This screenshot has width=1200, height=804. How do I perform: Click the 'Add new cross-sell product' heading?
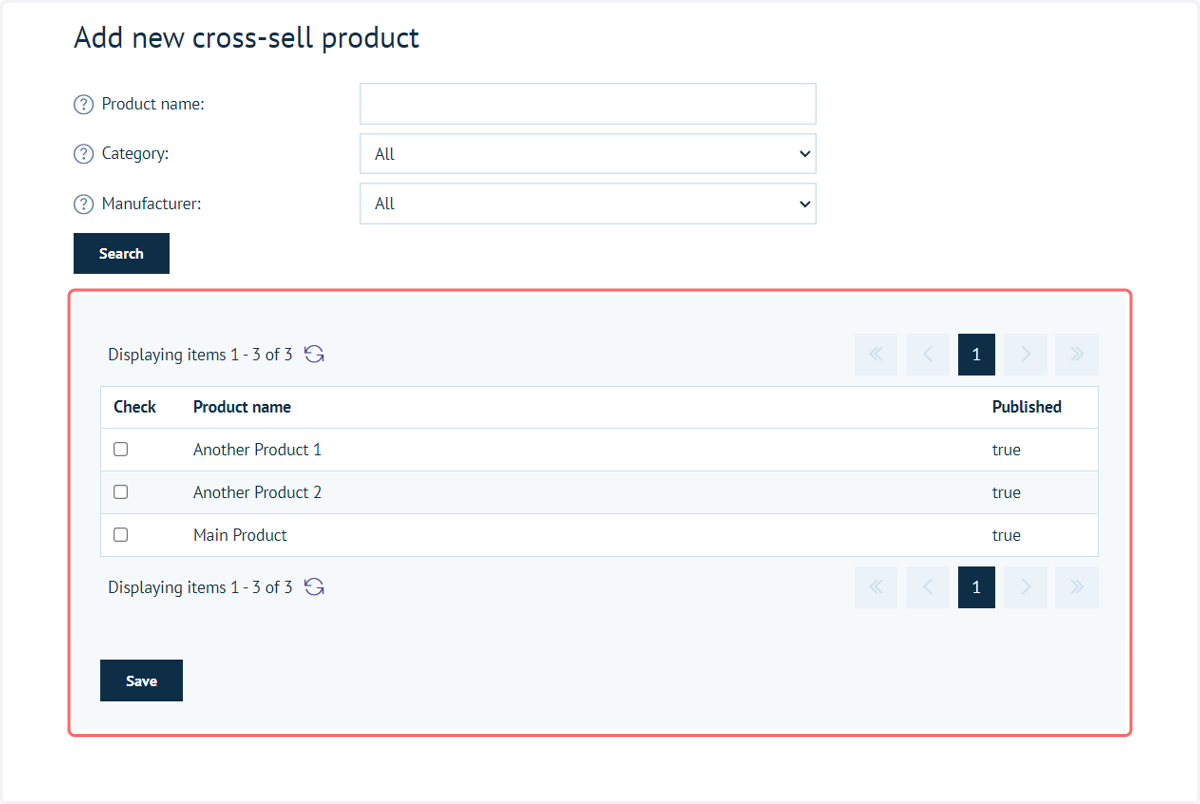247,38
